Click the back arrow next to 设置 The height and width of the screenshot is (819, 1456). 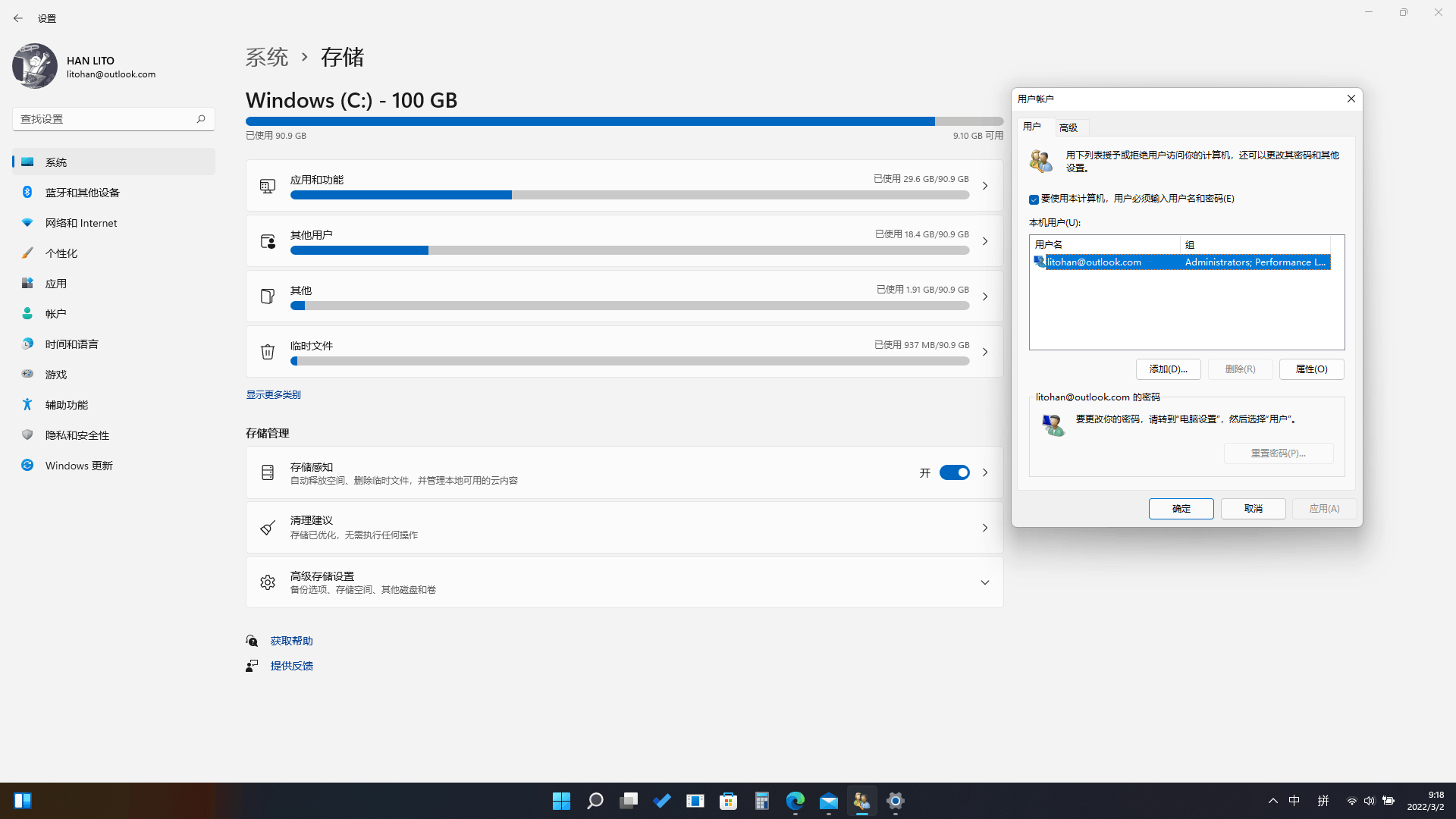18,18
